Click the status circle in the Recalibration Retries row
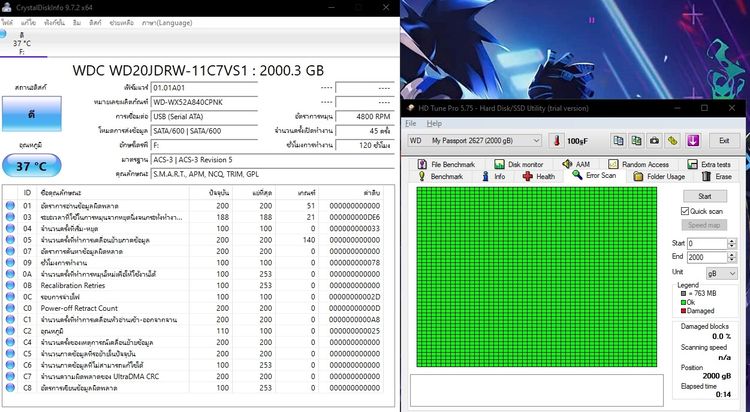The image size is (750, 412). point(10,285)
